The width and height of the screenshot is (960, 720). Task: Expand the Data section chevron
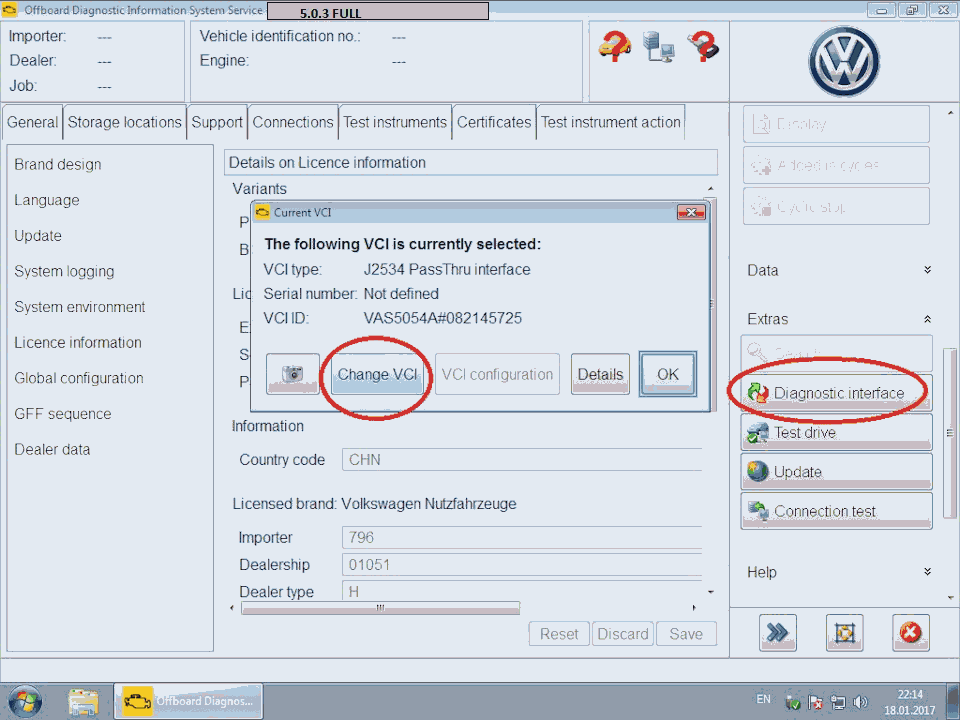[927, 270]
